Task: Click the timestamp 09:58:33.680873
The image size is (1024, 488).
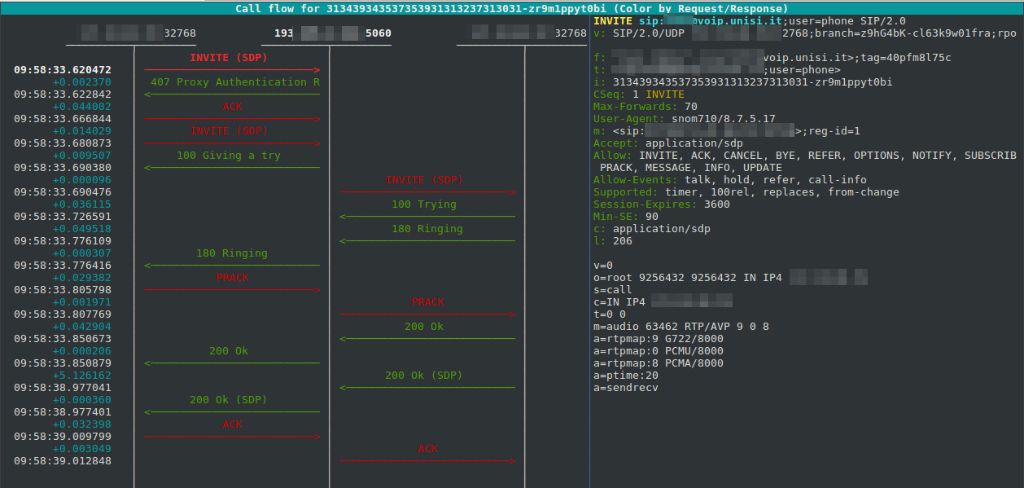Action: pyautogui.click(x=62, y=143)
